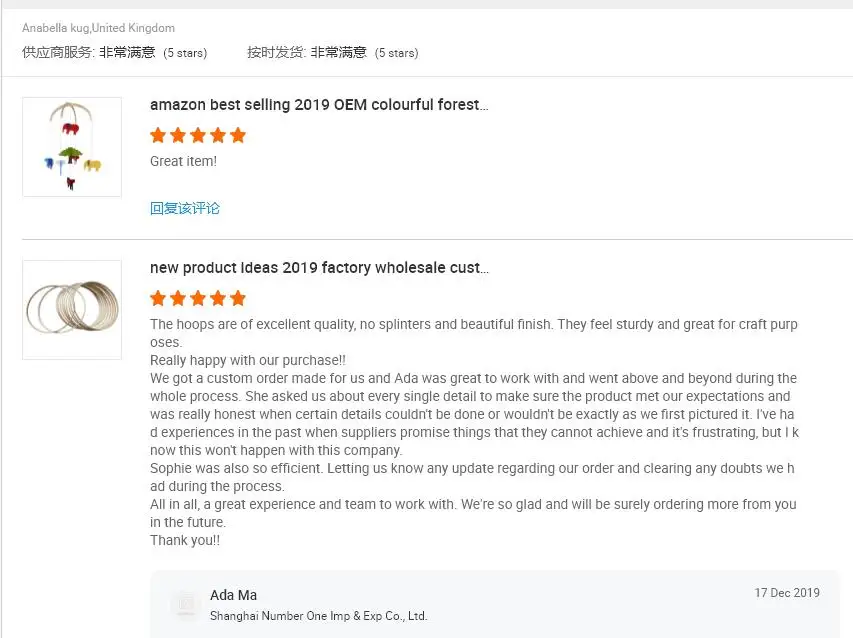
Task: Click the "Great item!" review text
Action: tap(183, 161)
